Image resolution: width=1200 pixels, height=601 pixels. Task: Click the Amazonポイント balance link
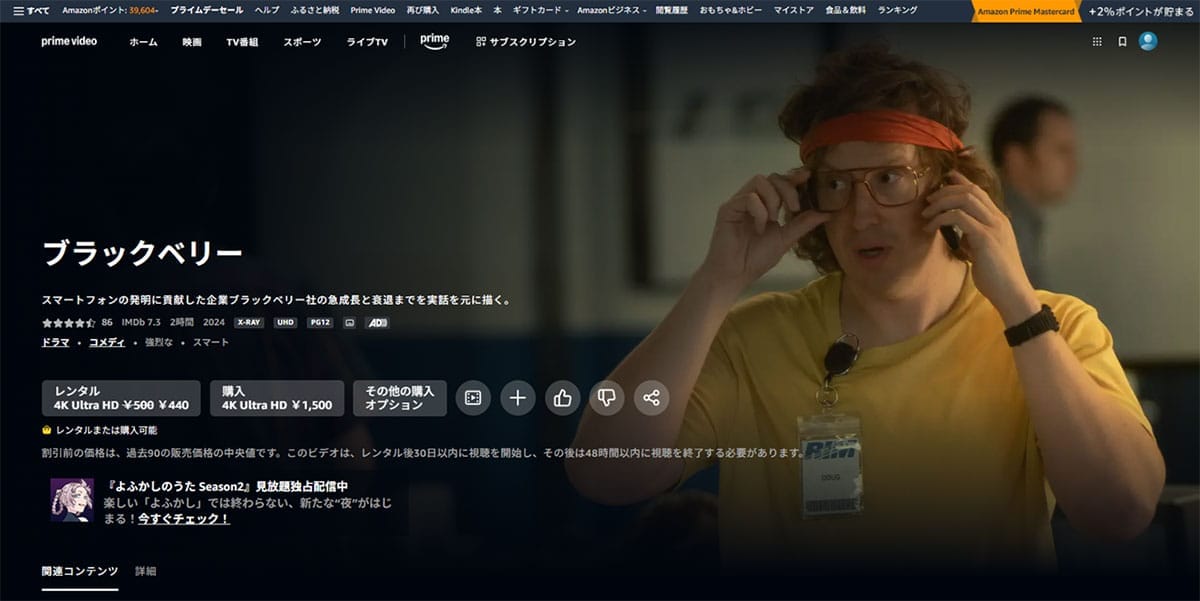(x=111, y=10)
